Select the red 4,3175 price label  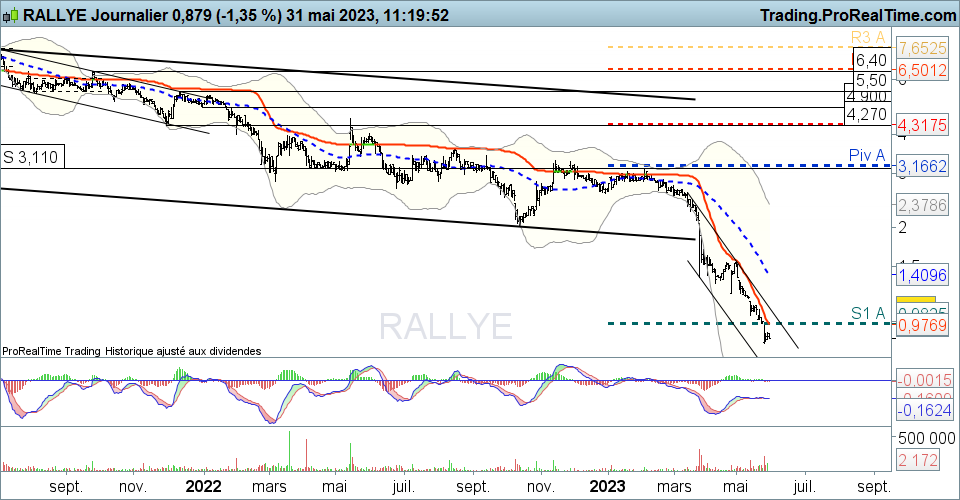[922, 125]
